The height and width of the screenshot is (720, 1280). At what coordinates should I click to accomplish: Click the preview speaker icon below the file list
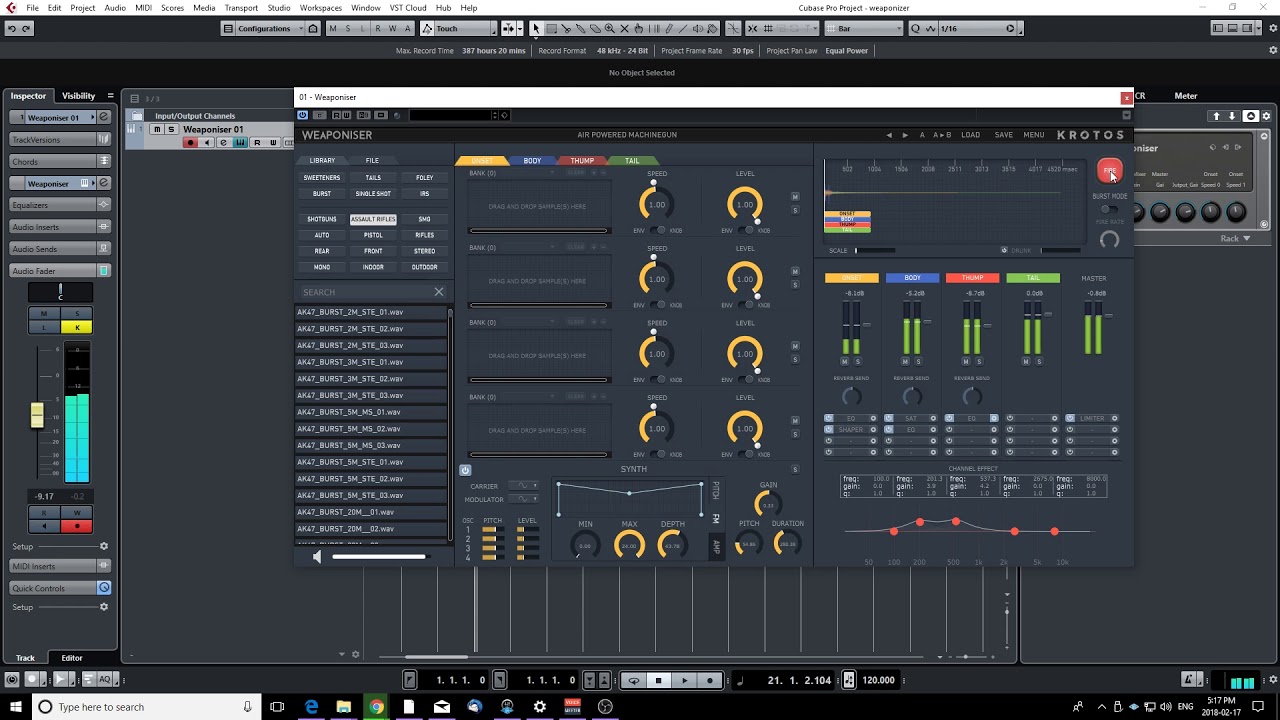tap(317, 557)
